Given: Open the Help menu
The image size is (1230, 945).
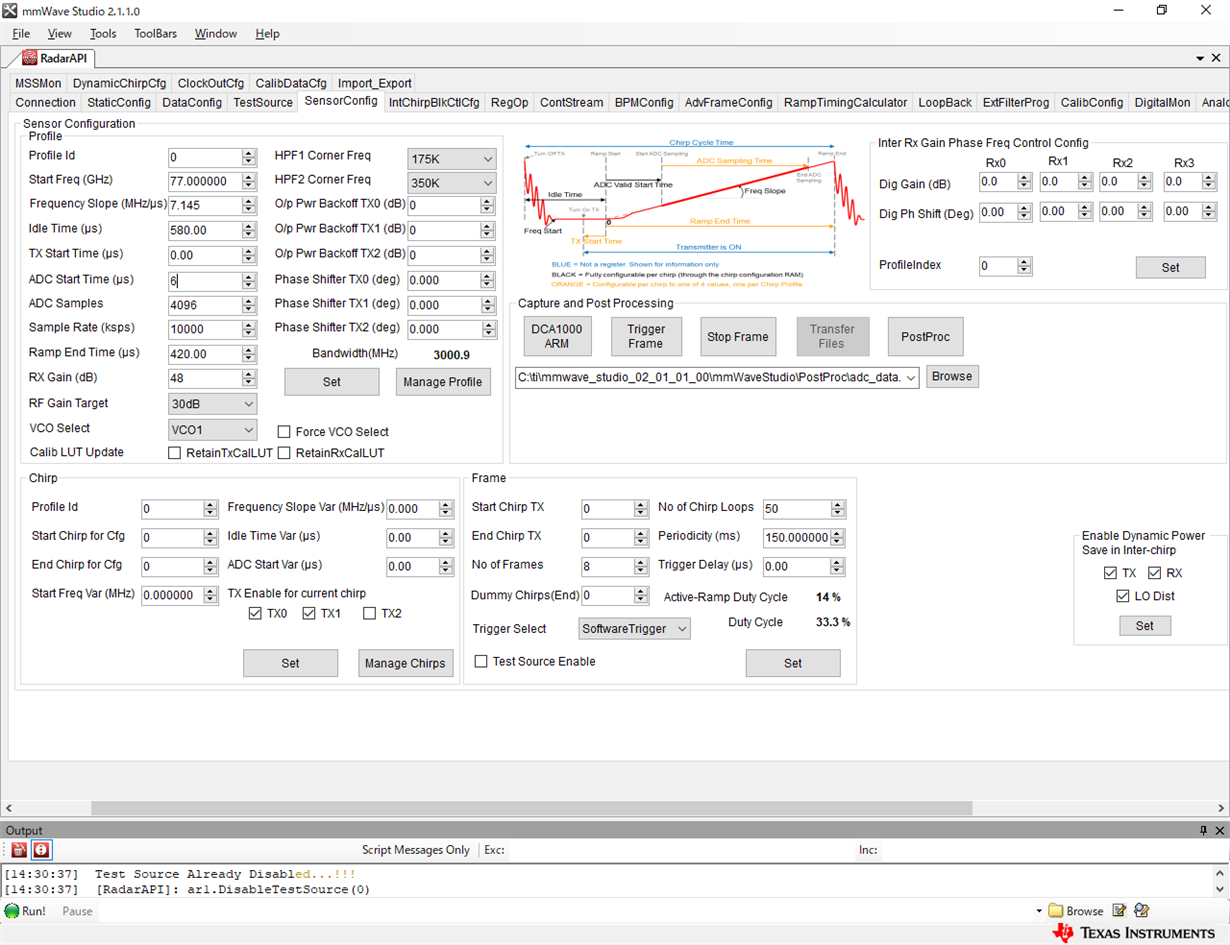Looking at the screenshot, I should pyautogui.click(x=267, y=33).
